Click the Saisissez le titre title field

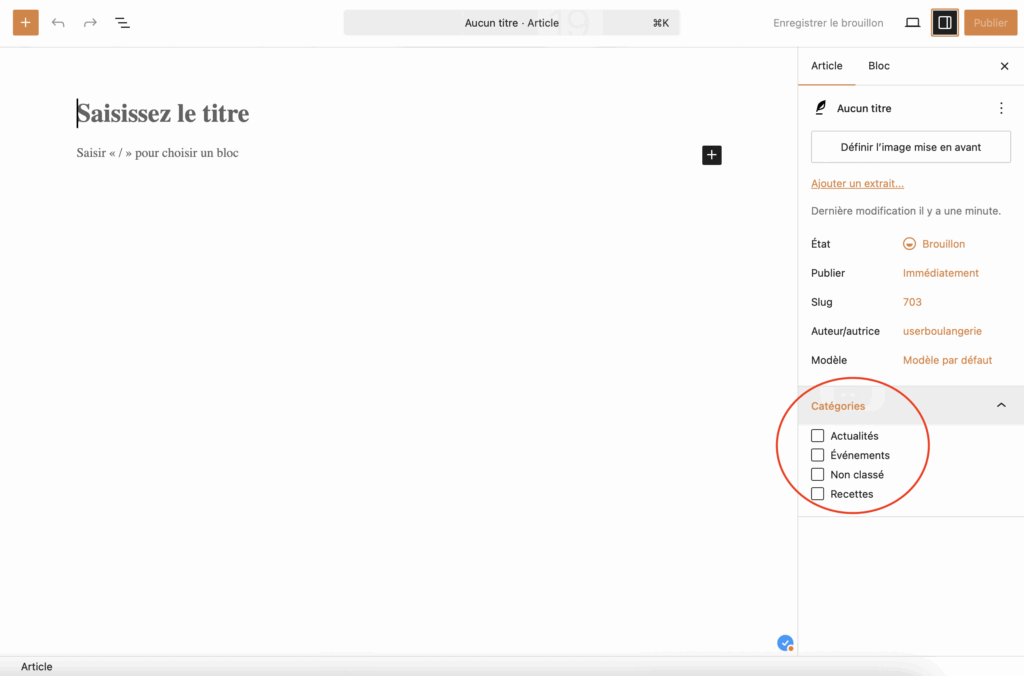[x=163, y=114]
